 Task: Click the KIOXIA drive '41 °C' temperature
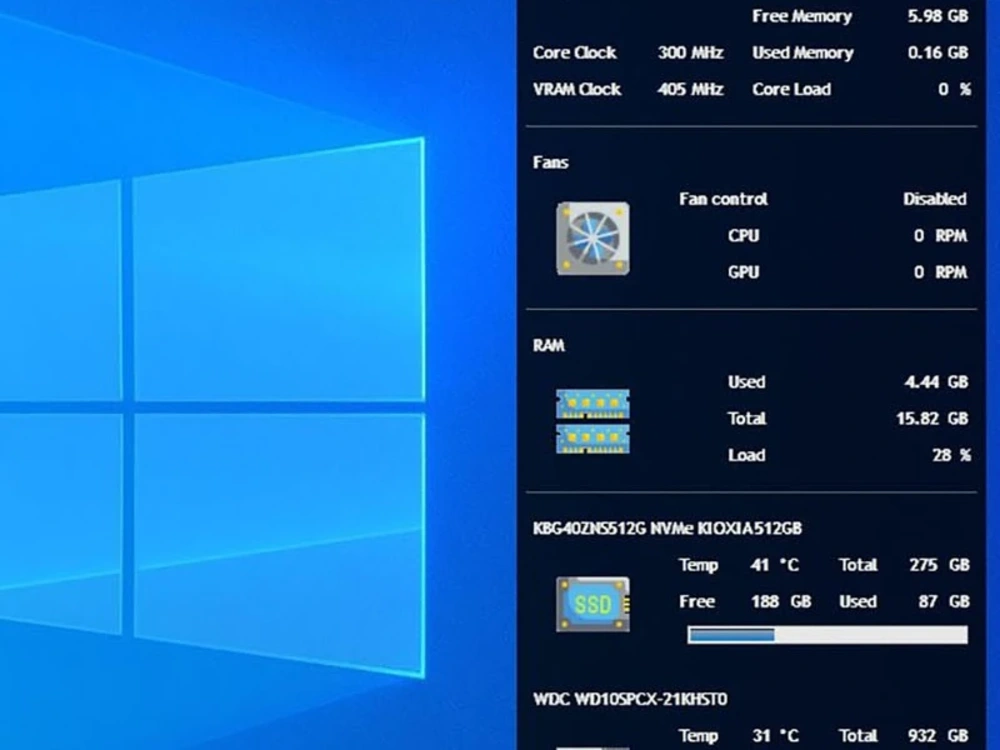point(774,565)
